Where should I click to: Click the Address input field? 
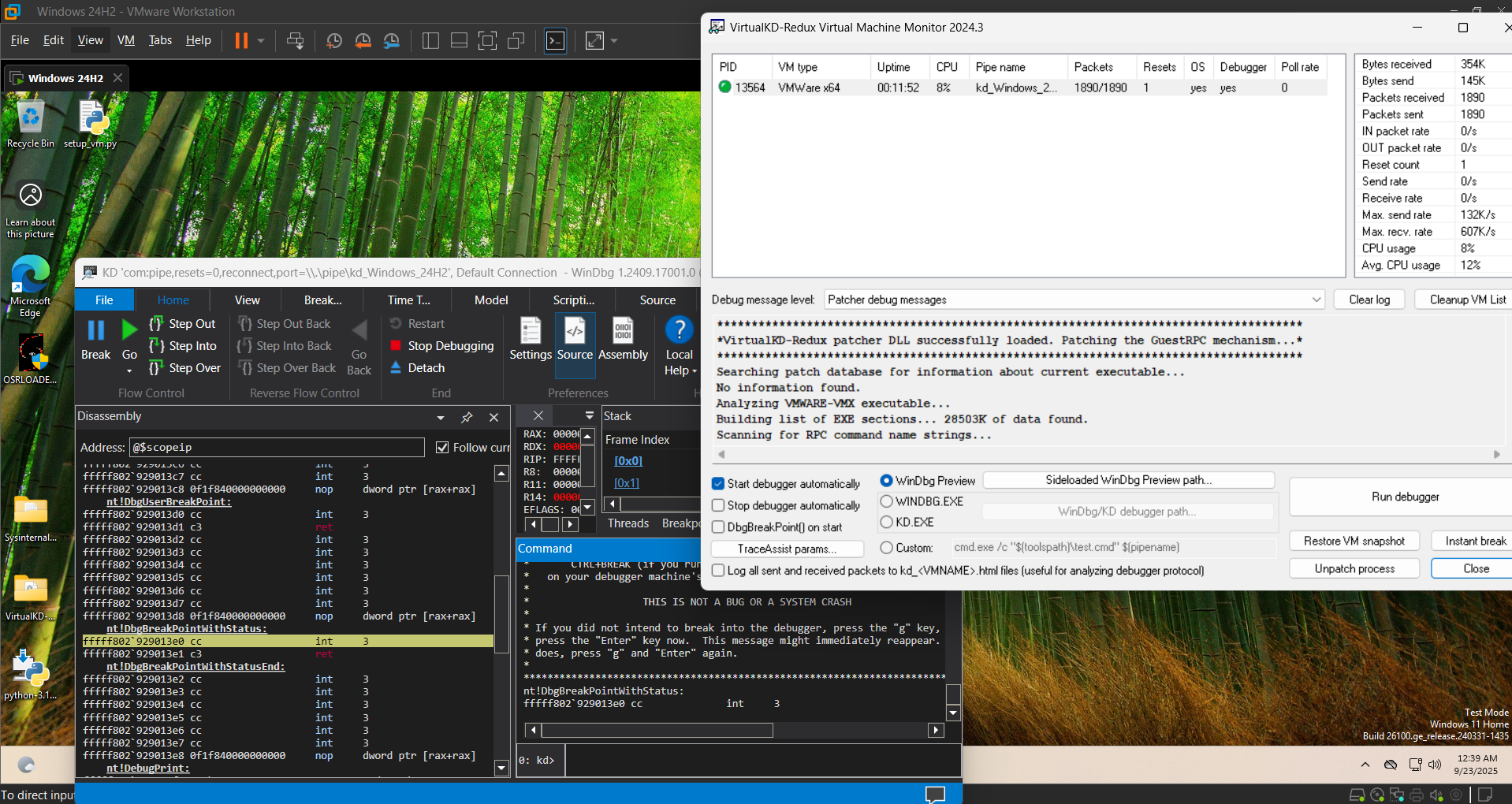[276, 448]
